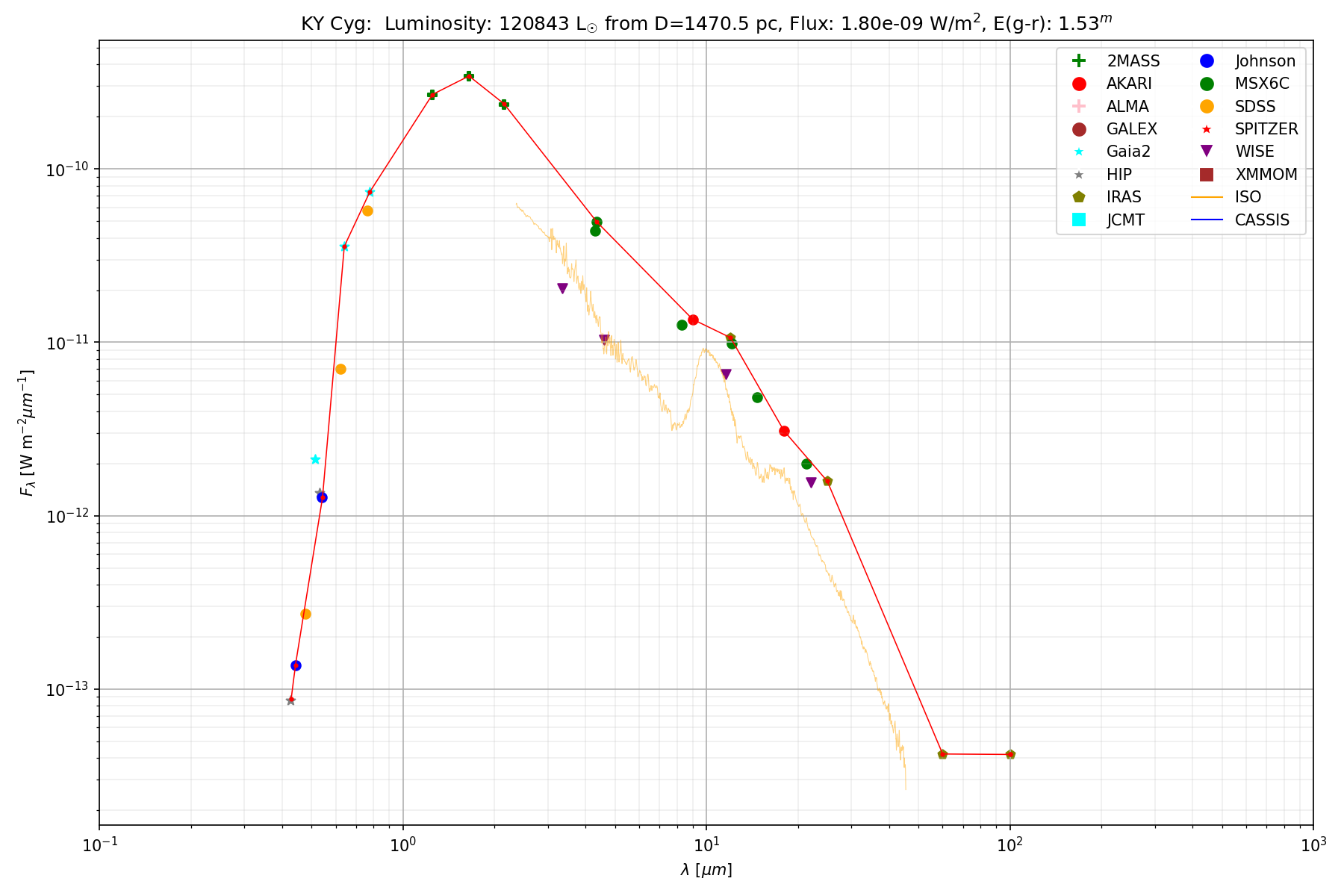Click the XMMOM brown square legend marker
The width and height of the screenshot is (1344, 896).
point(1207,175)
